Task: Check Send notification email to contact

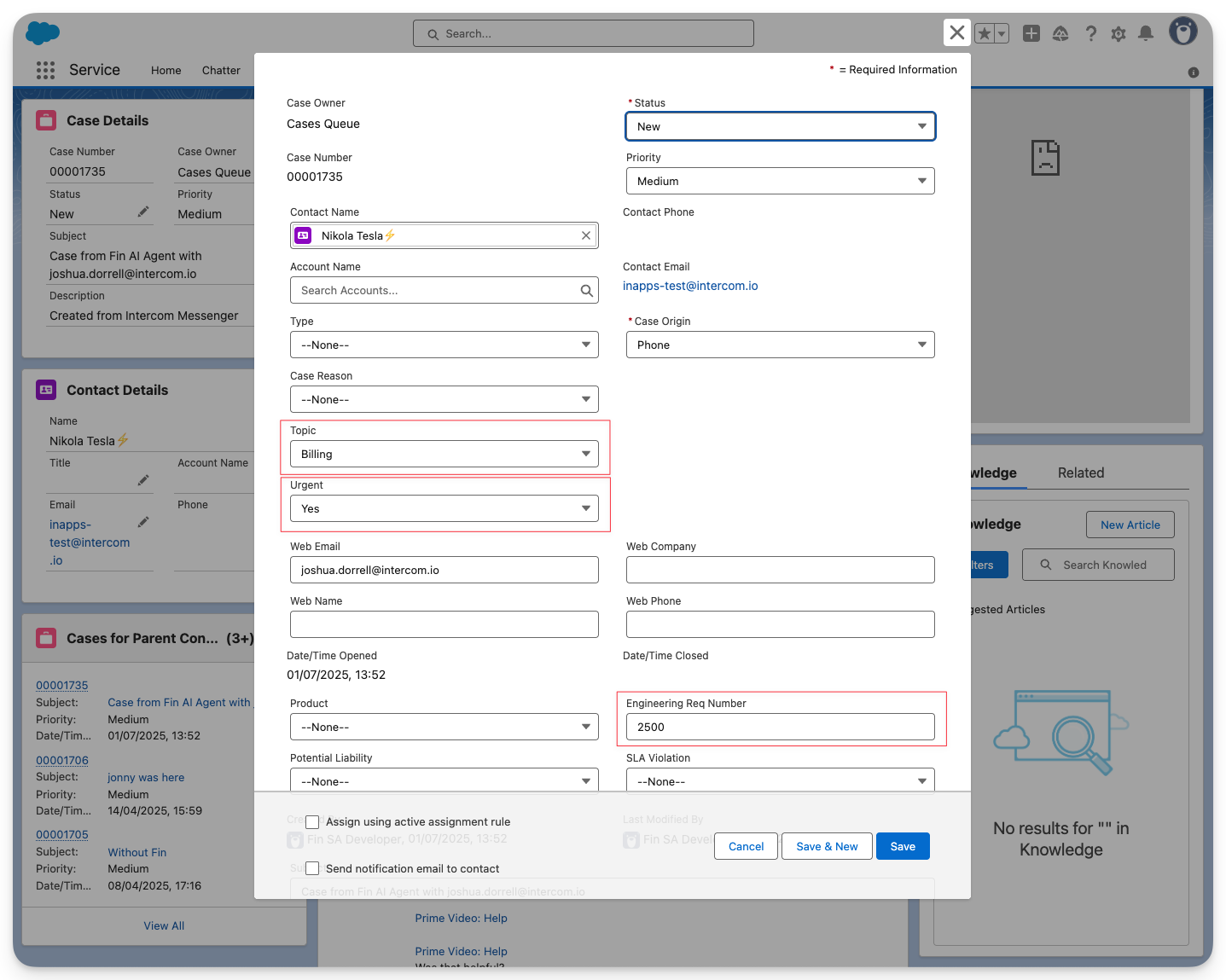Action: tap(312, 868)
